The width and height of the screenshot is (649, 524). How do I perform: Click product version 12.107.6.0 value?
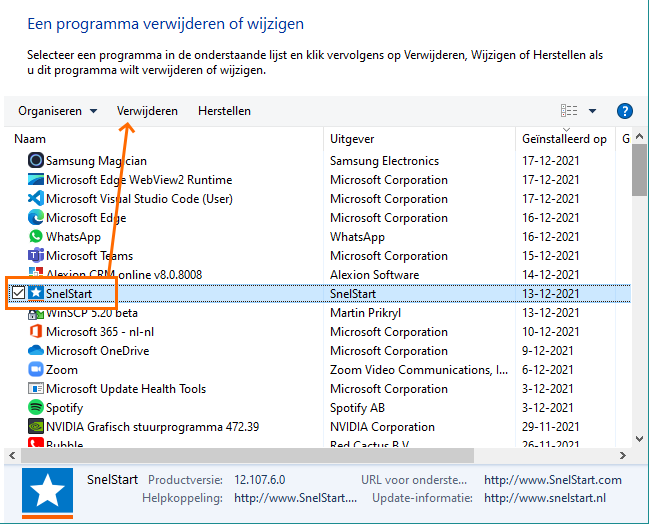click(x=260, y=480)
